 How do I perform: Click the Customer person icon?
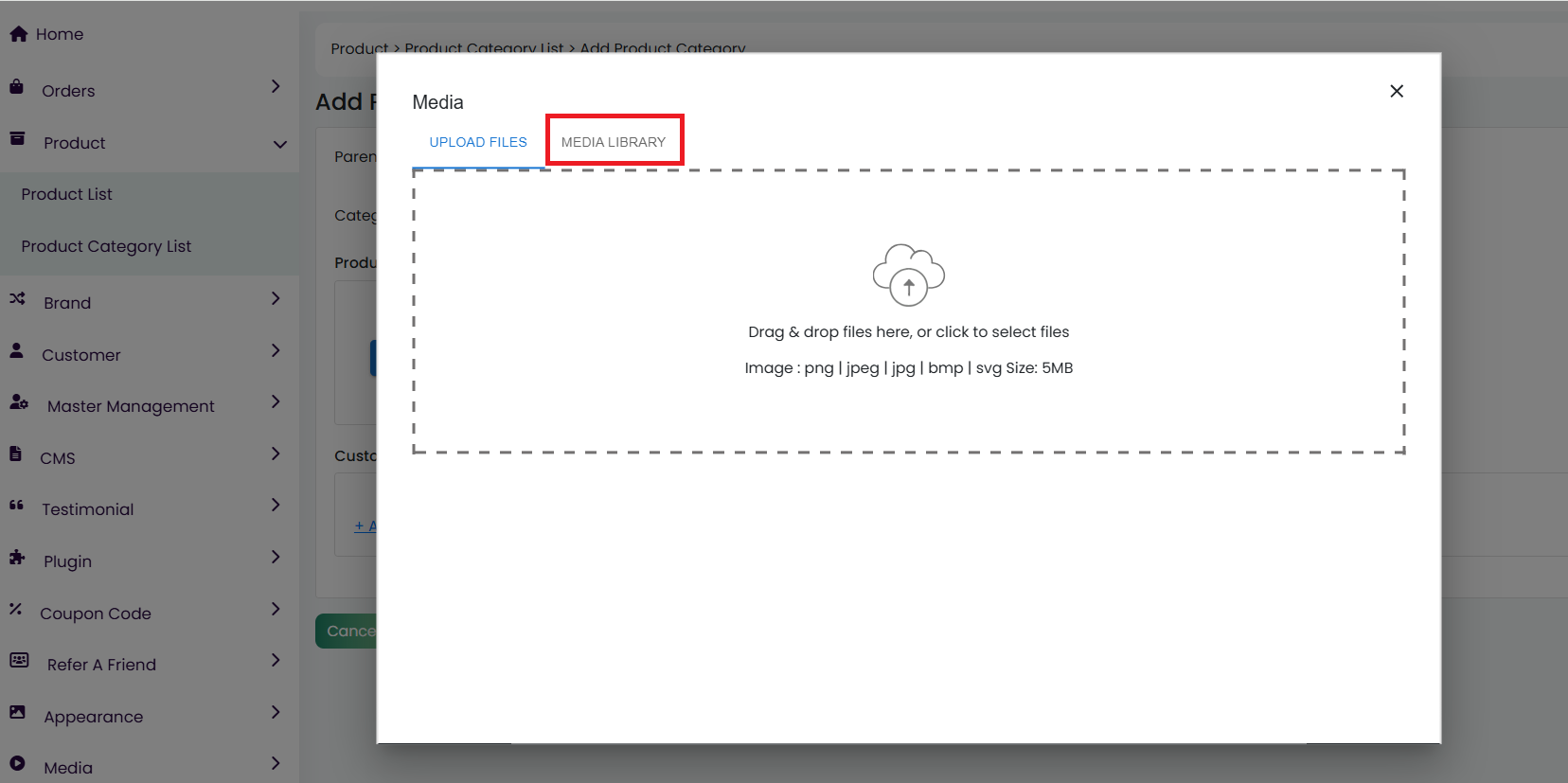point(17,351)
